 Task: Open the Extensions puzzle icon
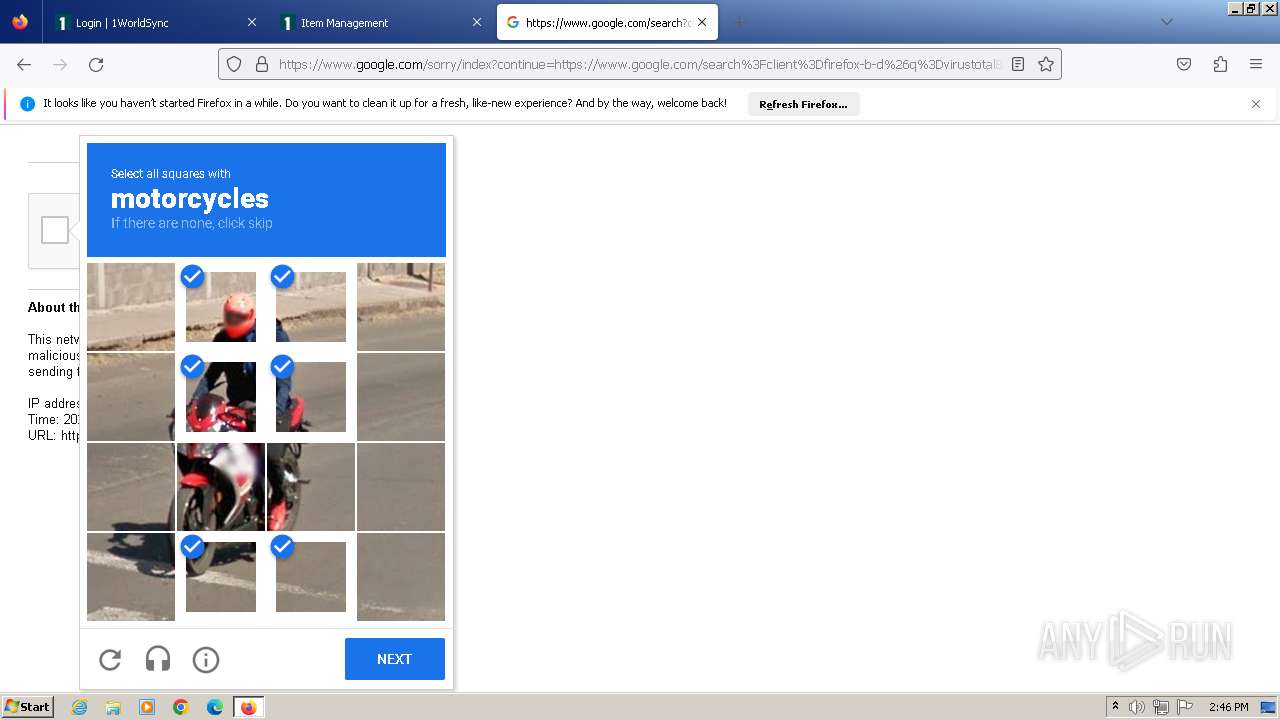(x=1220, y=64)
